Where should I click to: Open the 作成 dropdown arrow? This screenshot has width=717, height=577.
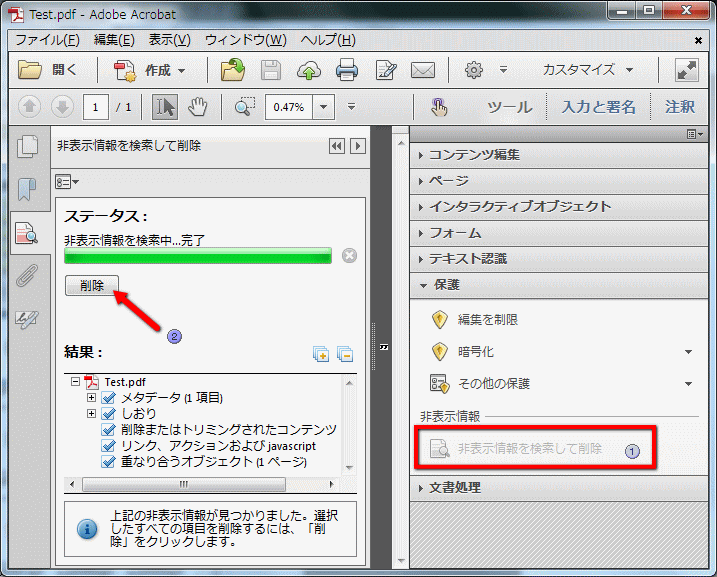(182, 71)
